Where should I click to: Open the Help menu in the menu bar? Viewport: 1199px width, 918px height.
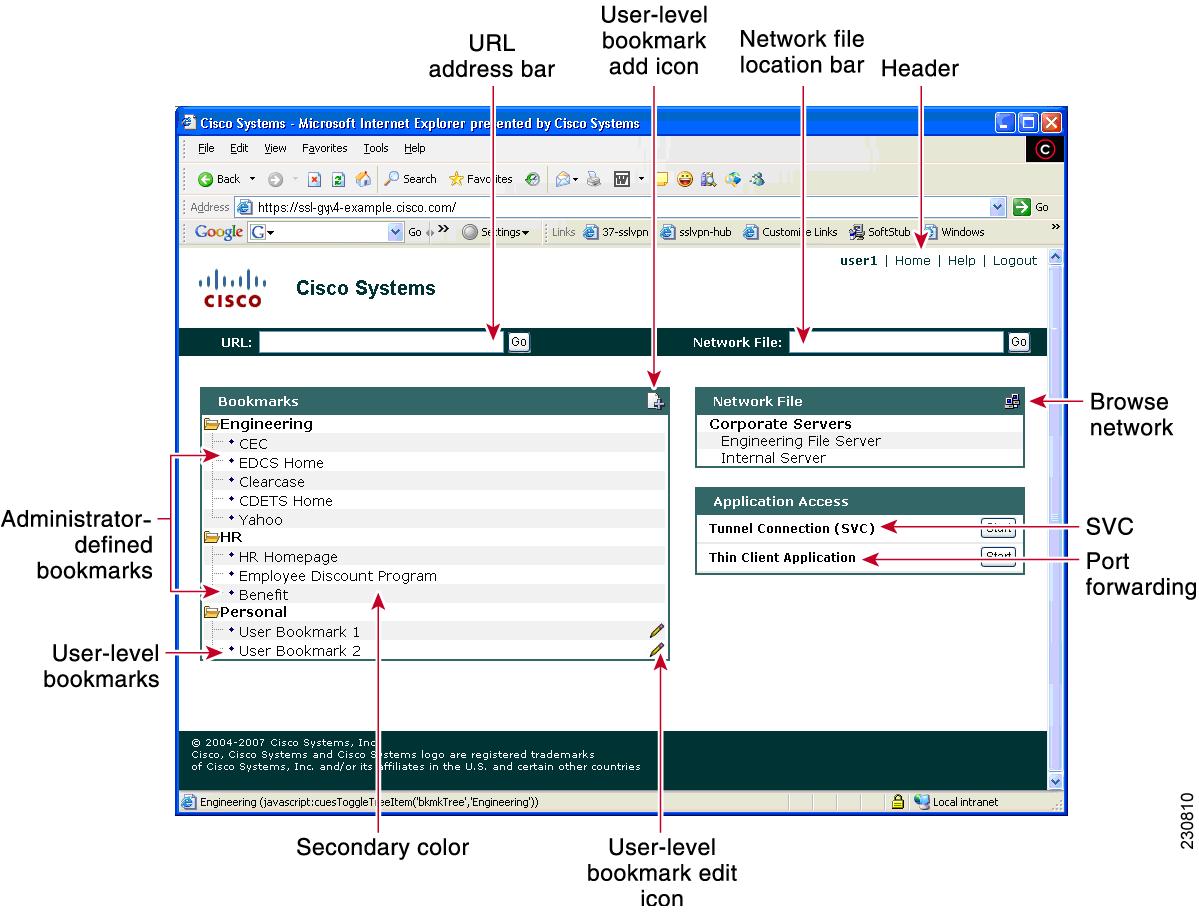coord(414,148)
